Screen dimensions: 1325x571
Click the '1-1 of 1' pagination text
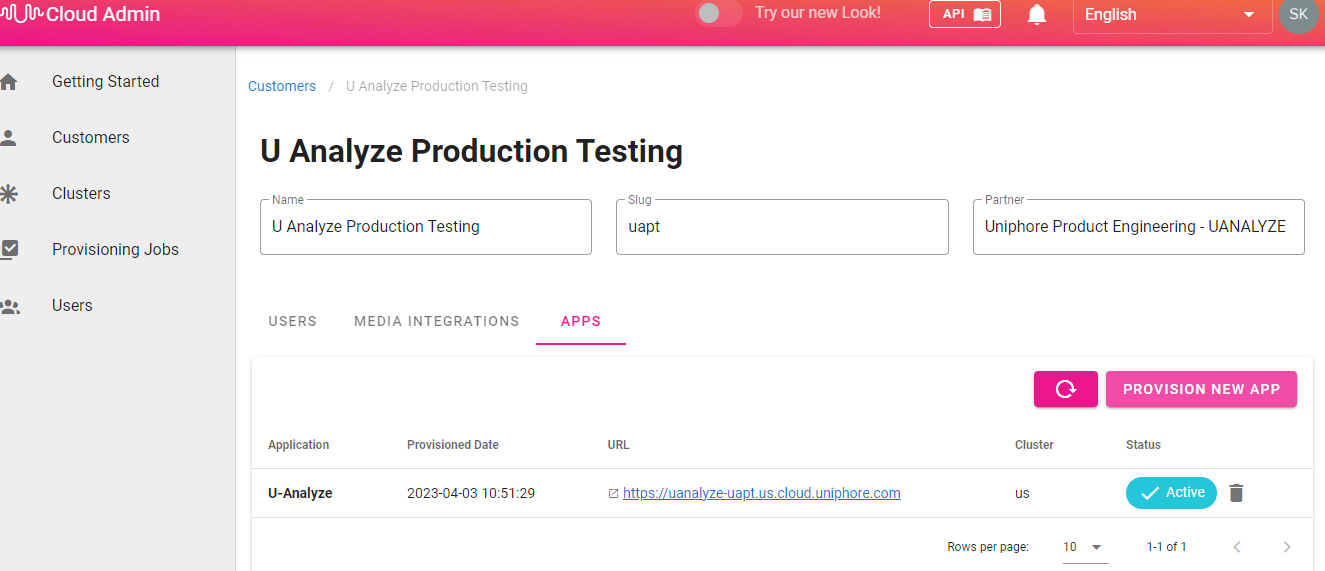[x=1167, y=547]
